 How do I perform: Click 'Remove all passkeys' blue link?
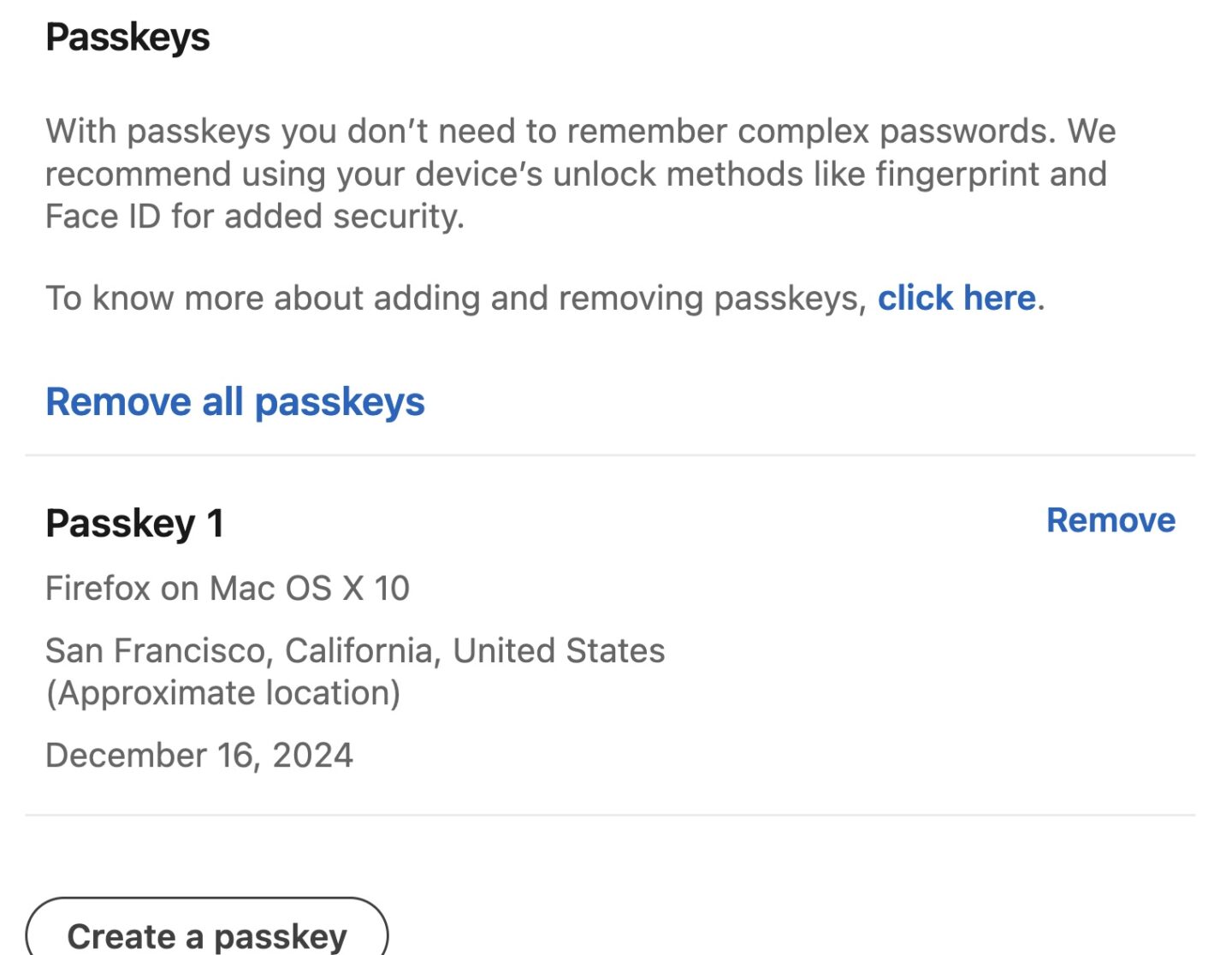click(x=236, y=401)
